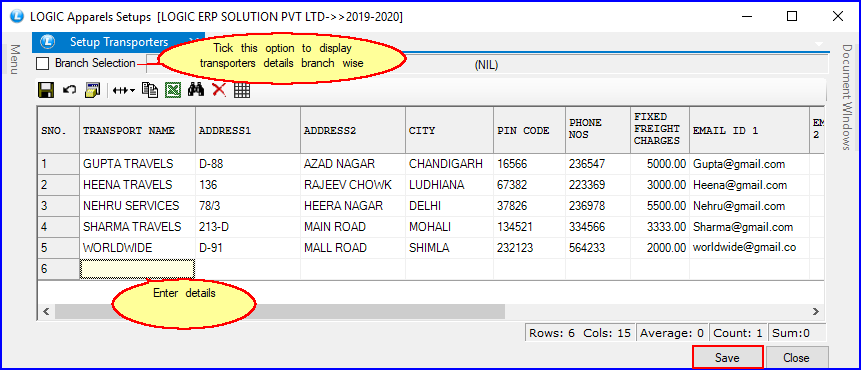The height and width of the screenshot is (370, 861).
Task: Open the Menu side panel tab
Action: tap(15, 59)
